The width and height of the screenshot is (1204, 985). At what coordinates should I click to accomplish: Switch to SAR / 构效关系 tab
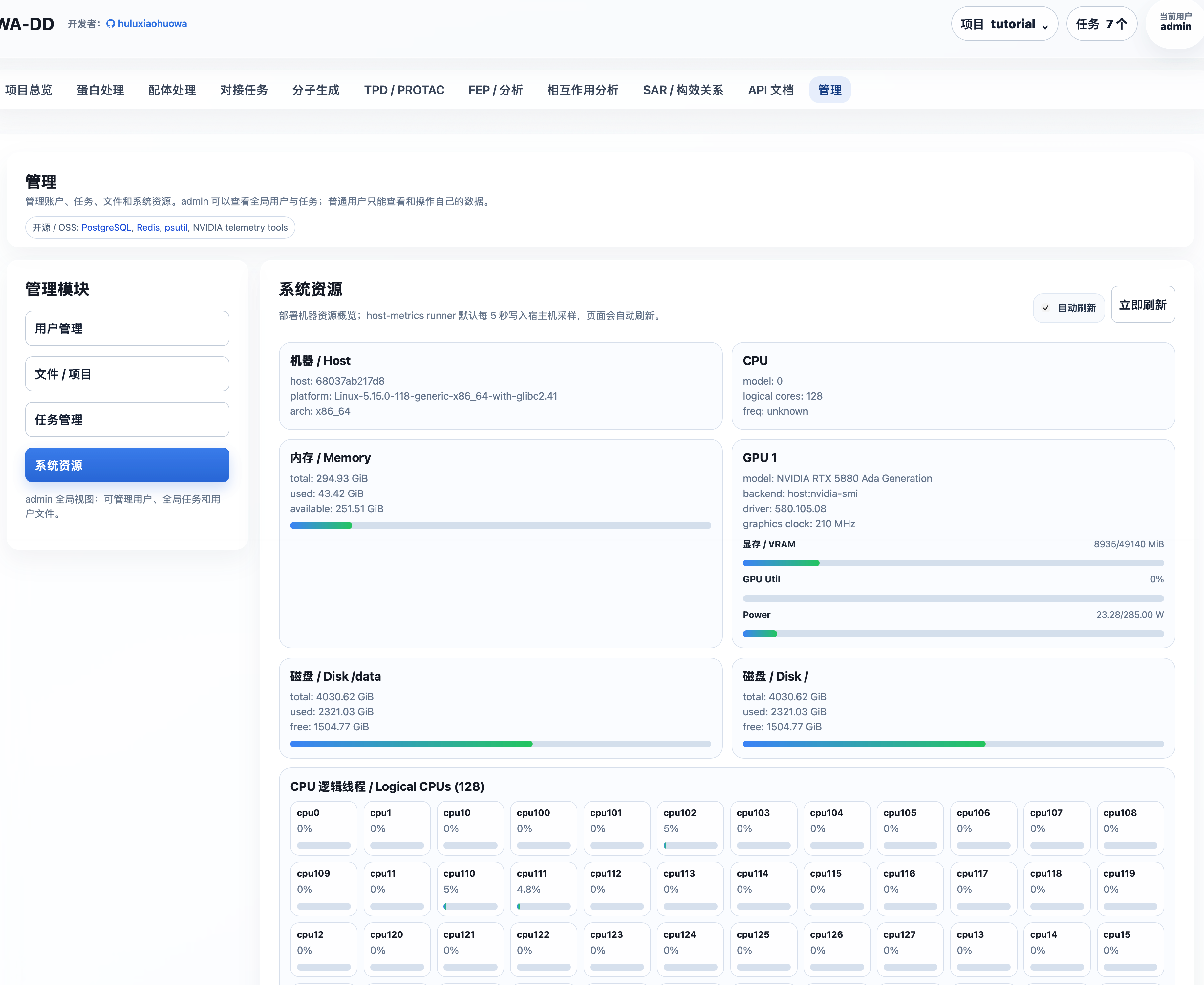tap(683, 90)
